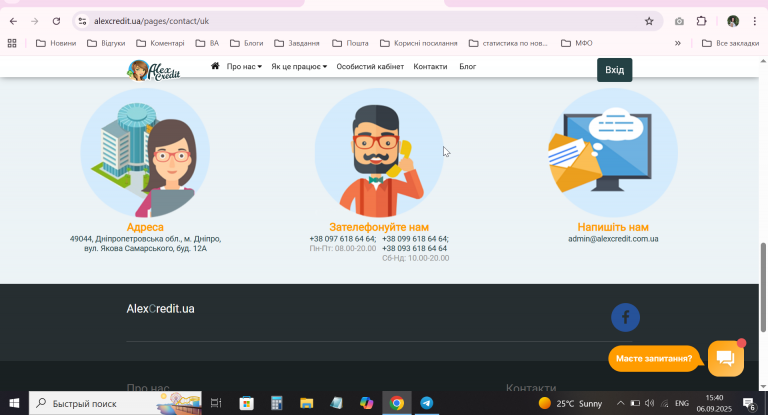This screenshot has width=768, height=415.
Task: Click email admin@alexcredit.com.ua
Action: 613,239
